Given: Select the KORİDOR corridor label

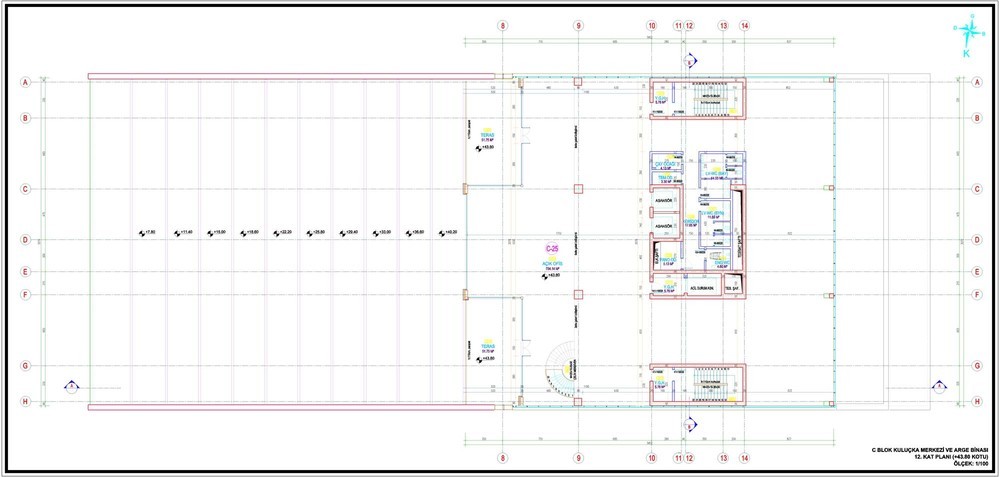Looking at the screenshot, I should (691, 221).
